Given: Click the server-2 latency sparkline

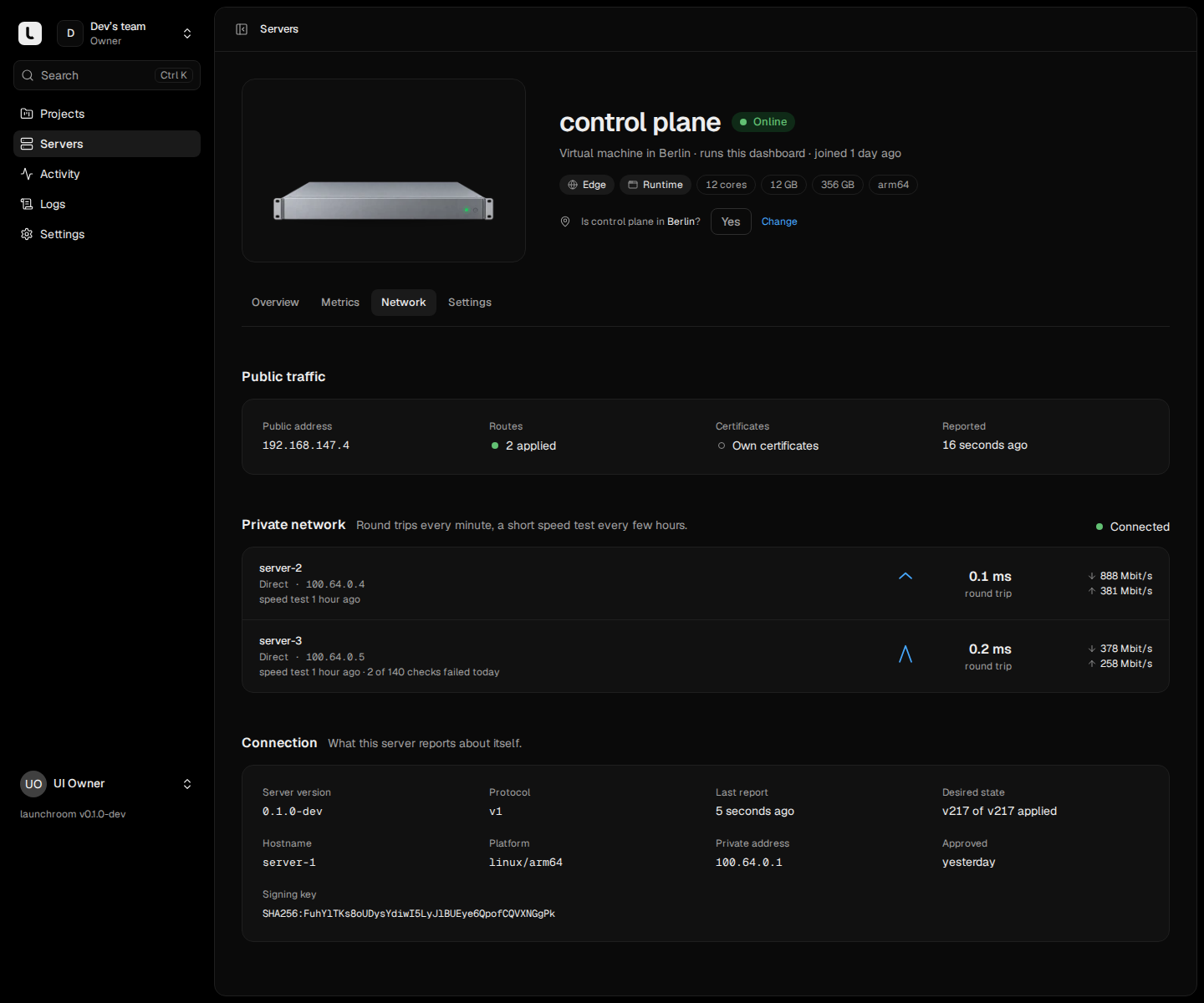Looking at the screenshot, I should click(906, 576).
